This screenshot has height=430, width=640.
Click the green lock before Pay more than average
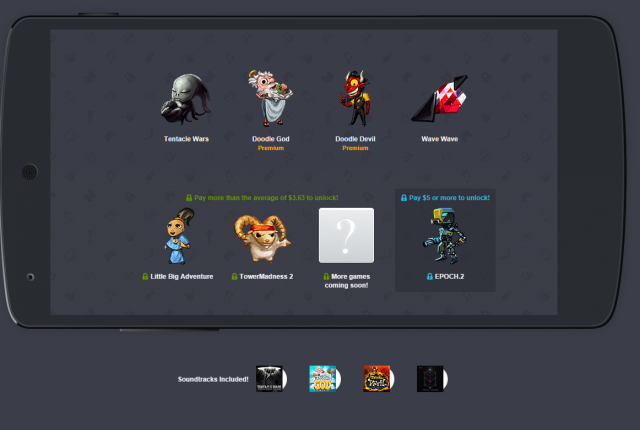click(x=189, y=197)
